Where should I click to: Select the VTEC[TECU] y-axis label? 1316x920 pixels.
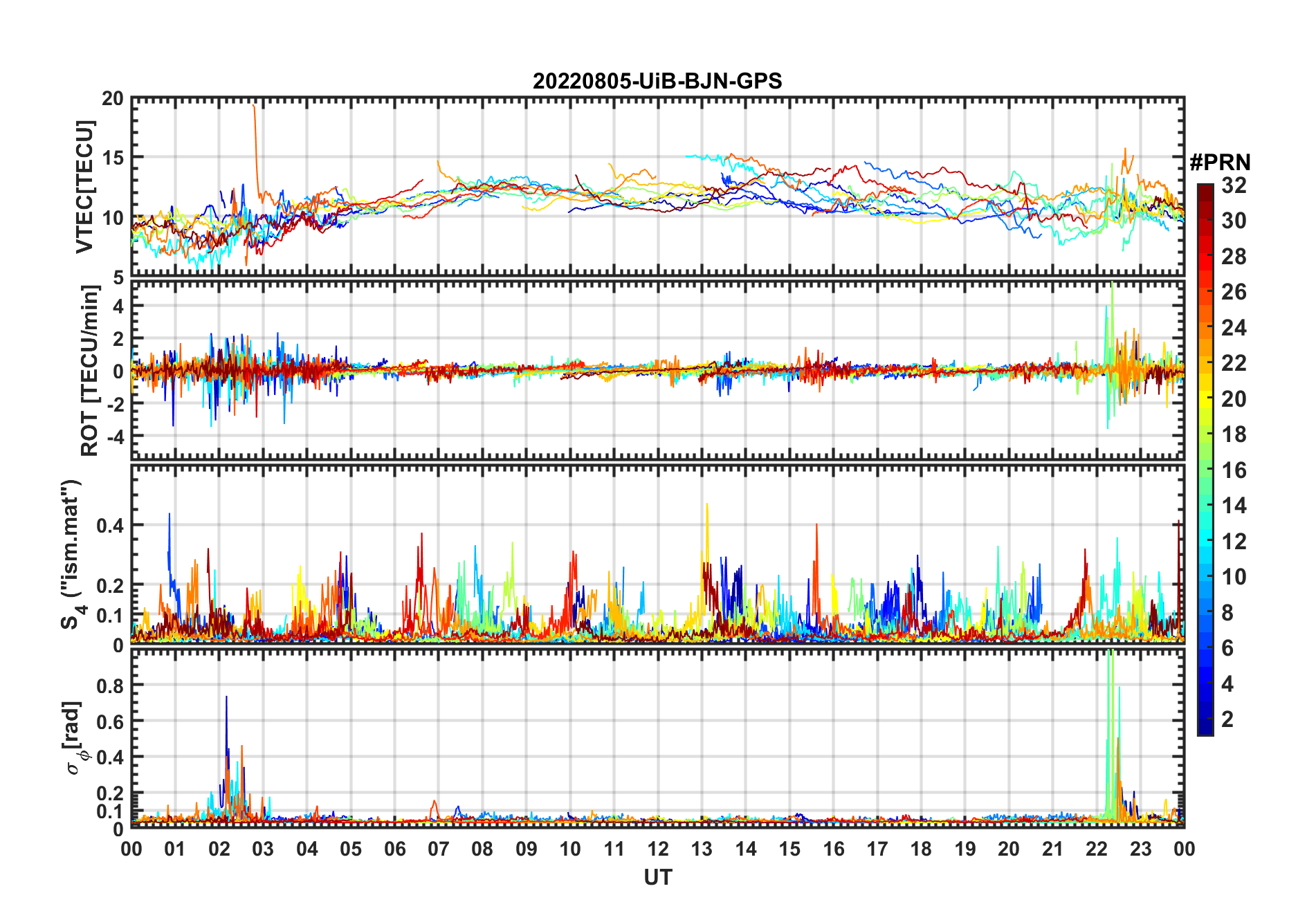84,187
